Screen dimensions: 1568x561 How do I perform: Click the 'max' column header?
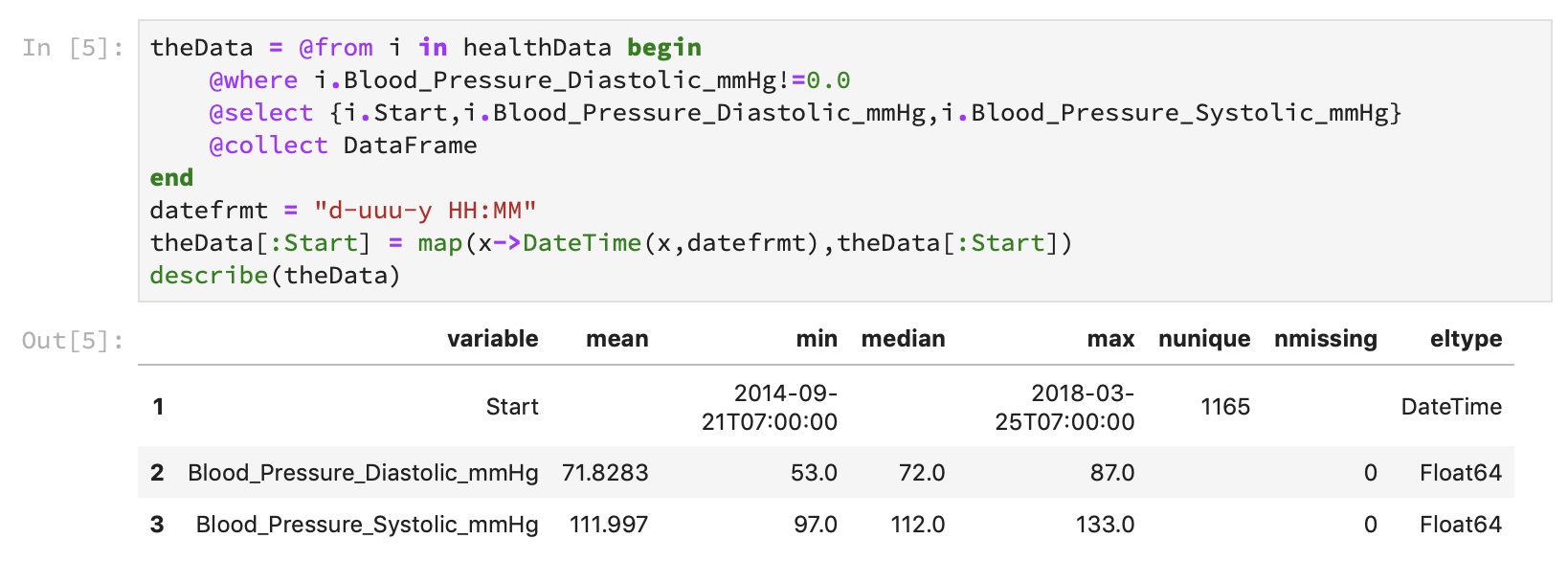click(x=1110, y=339)
